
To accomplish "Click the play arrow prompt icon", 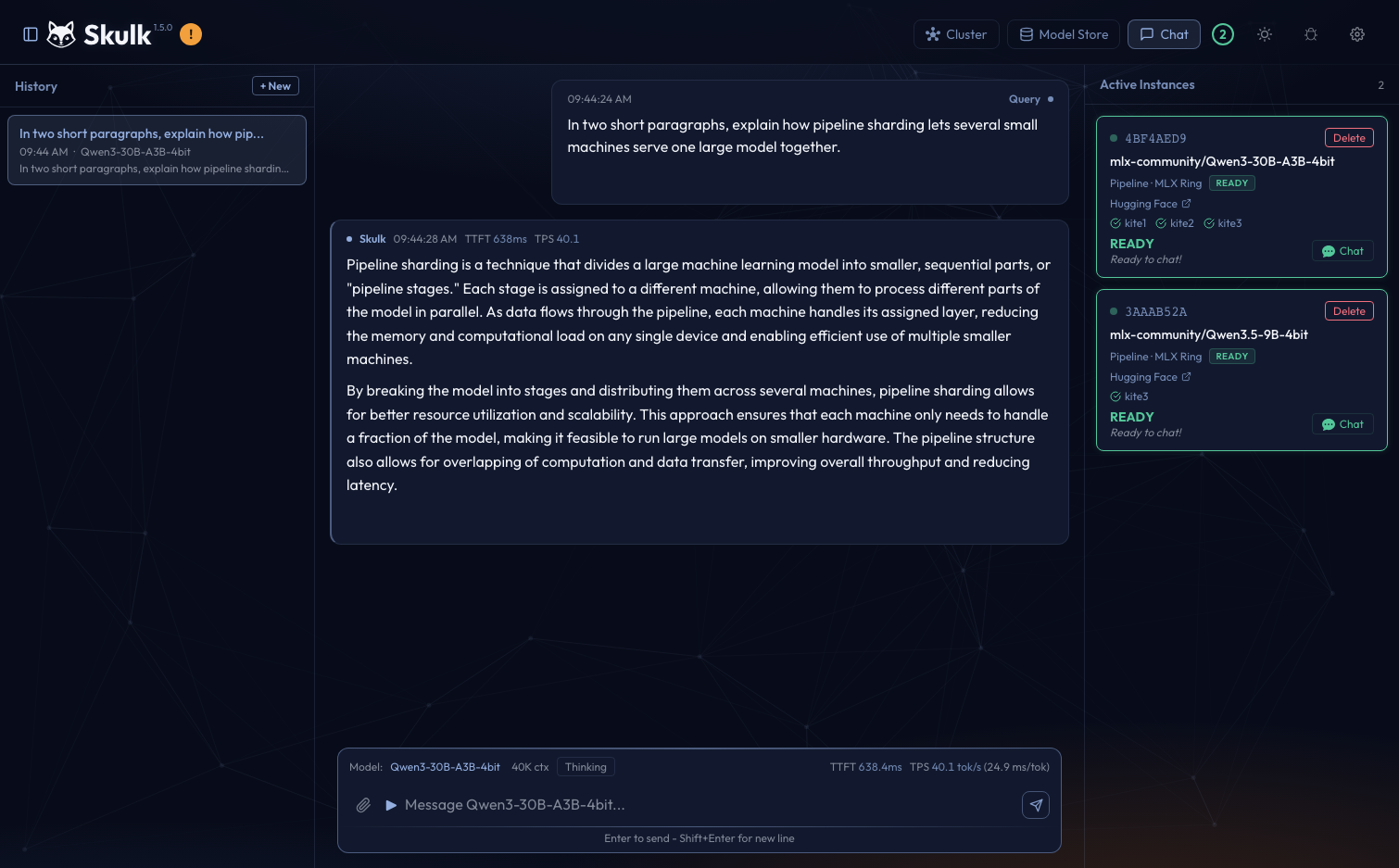I will click(391, 805).
